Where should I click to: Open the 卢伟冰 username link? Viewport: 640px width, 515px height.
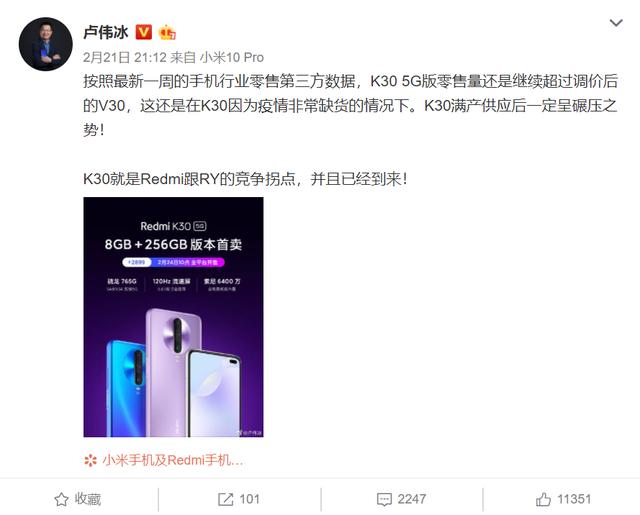tap(106, 32)
